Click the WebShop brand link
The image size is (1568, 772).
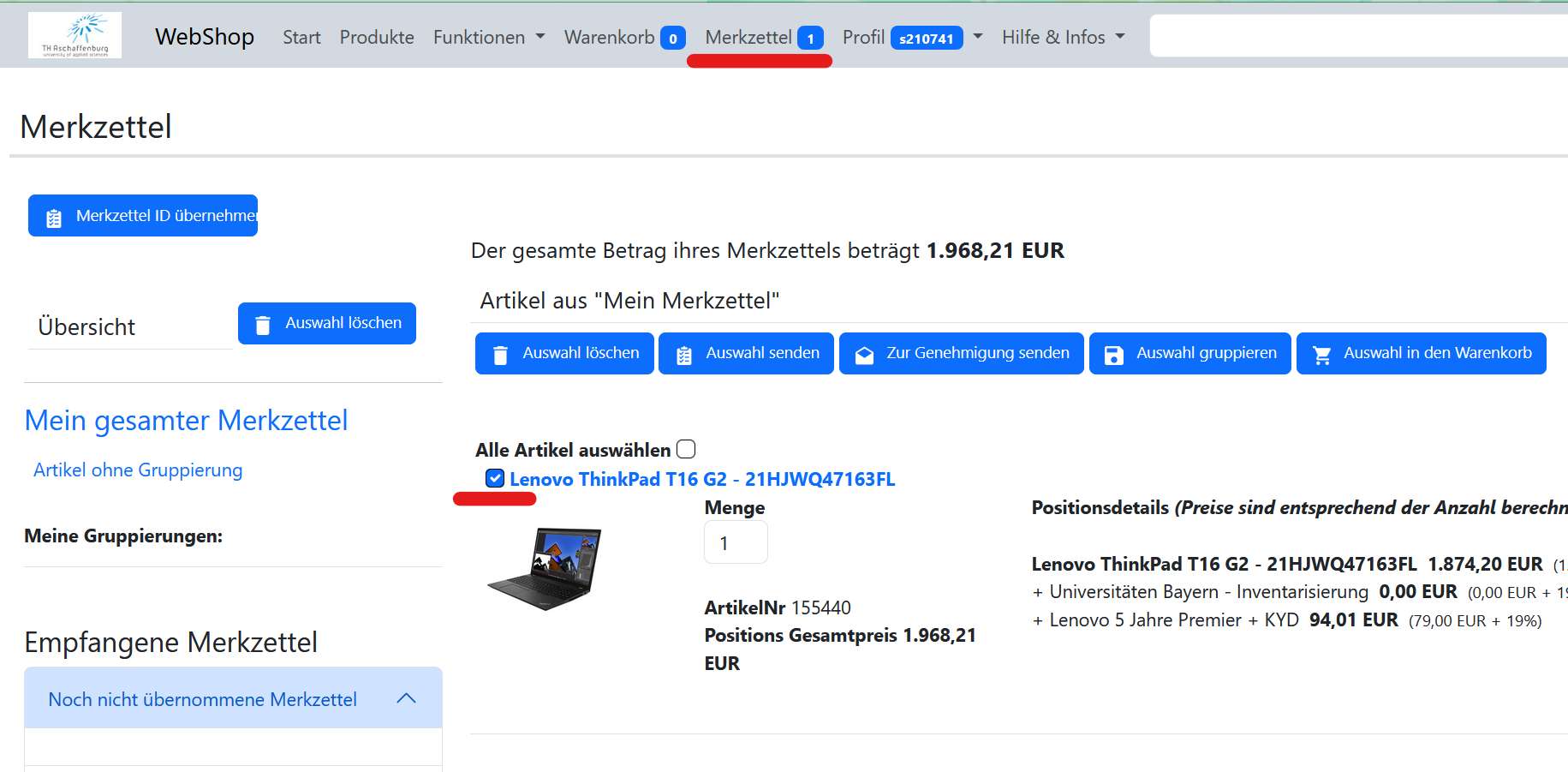click(205, 37)
